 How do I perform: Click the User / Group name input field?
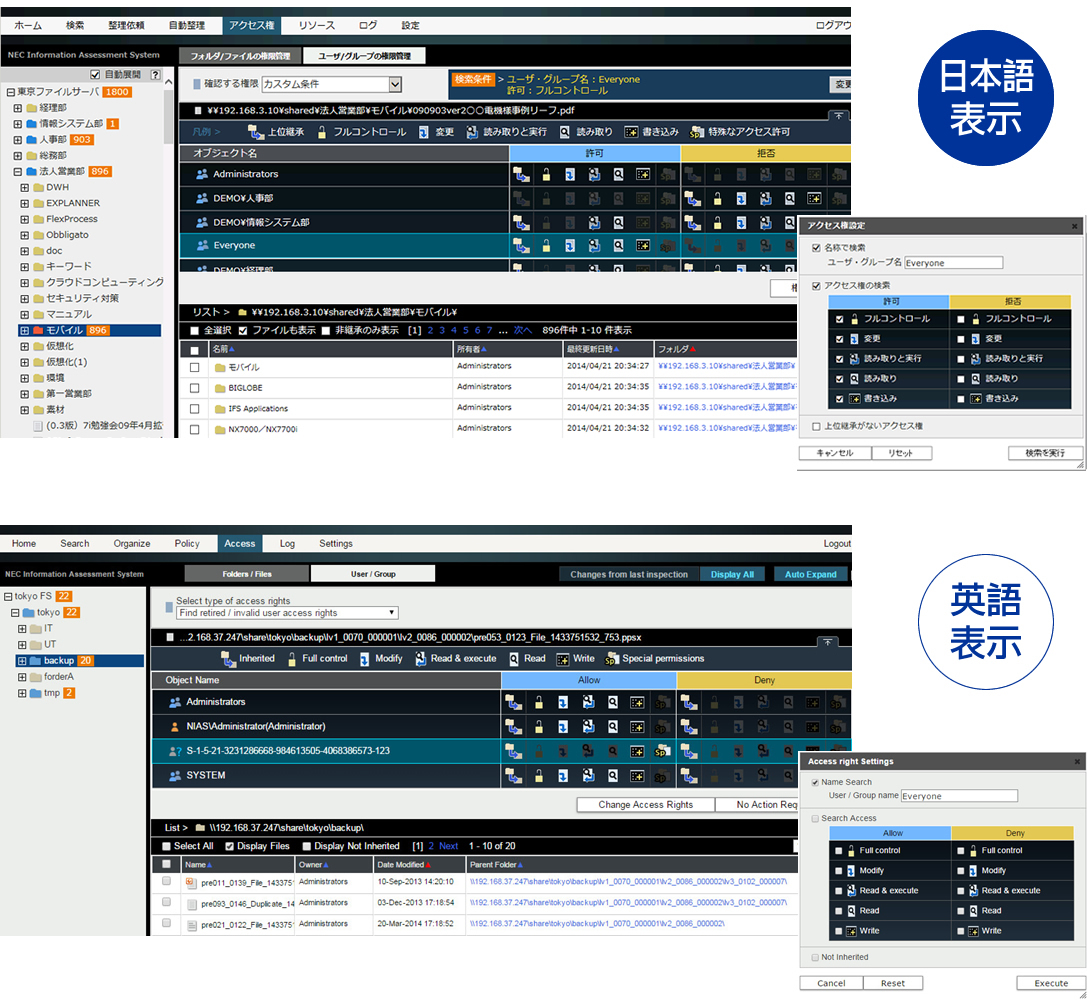pyautogui.click(x=958, y=796)
